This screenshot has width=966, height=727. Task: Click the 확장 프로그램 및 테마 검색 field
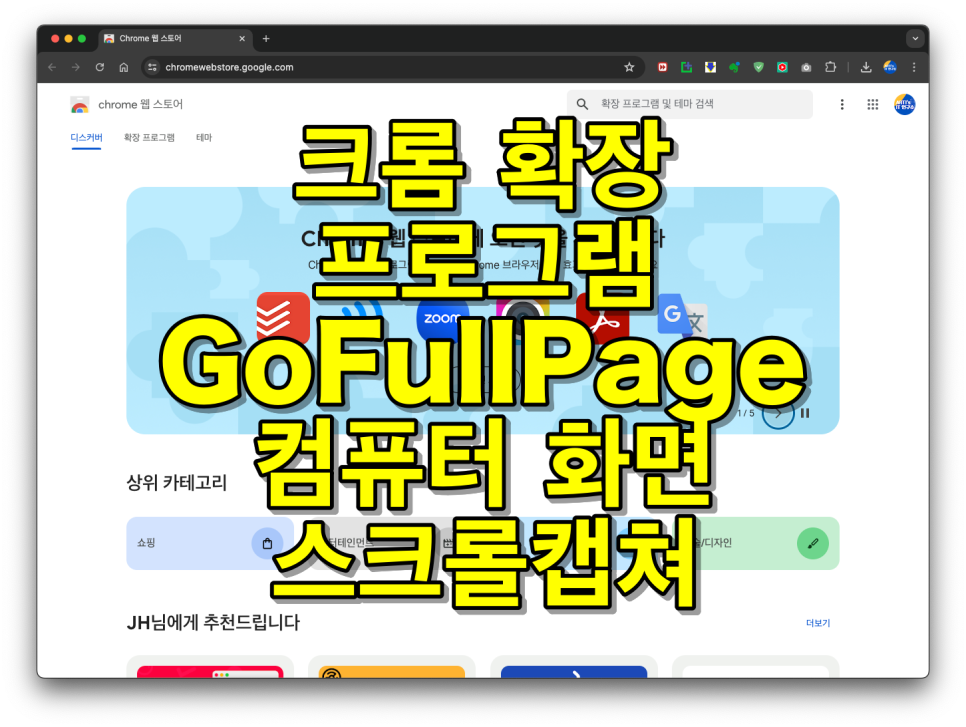689,104
